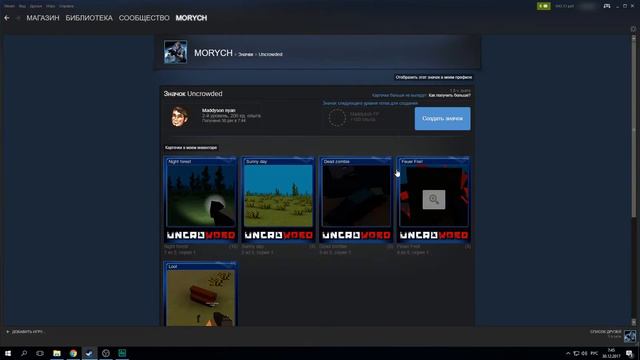Show hidden tray icons chevron
This screenshot has width=640, height=360.
pyautogui.click(x=568, y=353)
